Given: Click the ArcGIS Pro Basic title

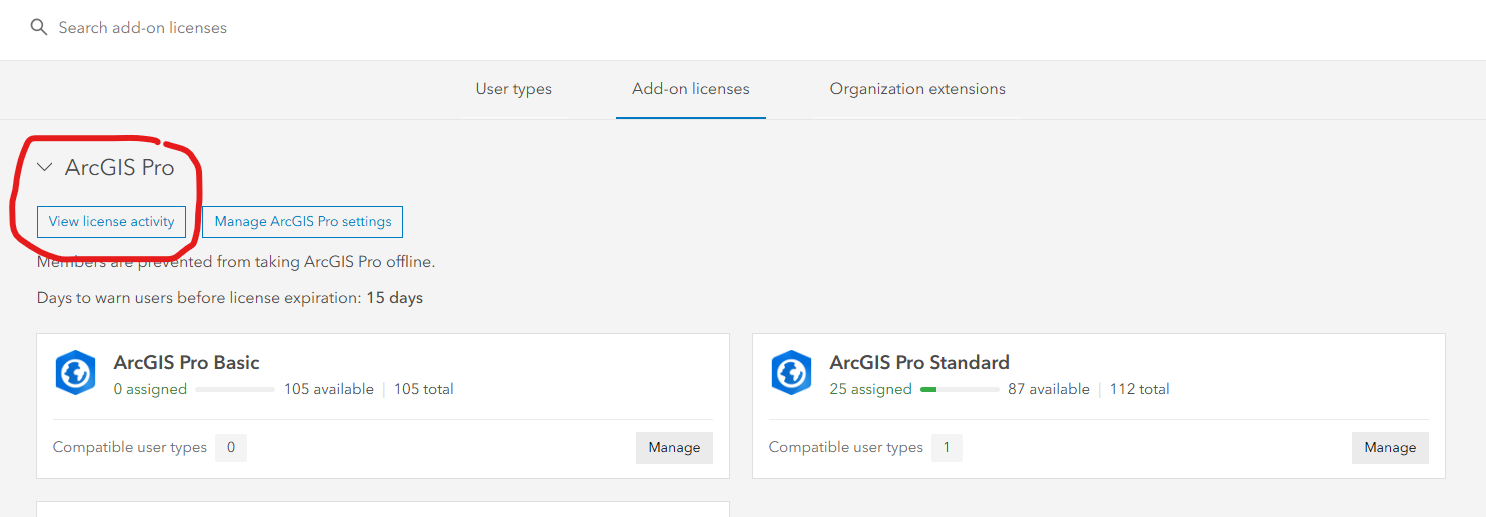Looking at the screenshot, I should pyautogui.click(x=187, y=362).
